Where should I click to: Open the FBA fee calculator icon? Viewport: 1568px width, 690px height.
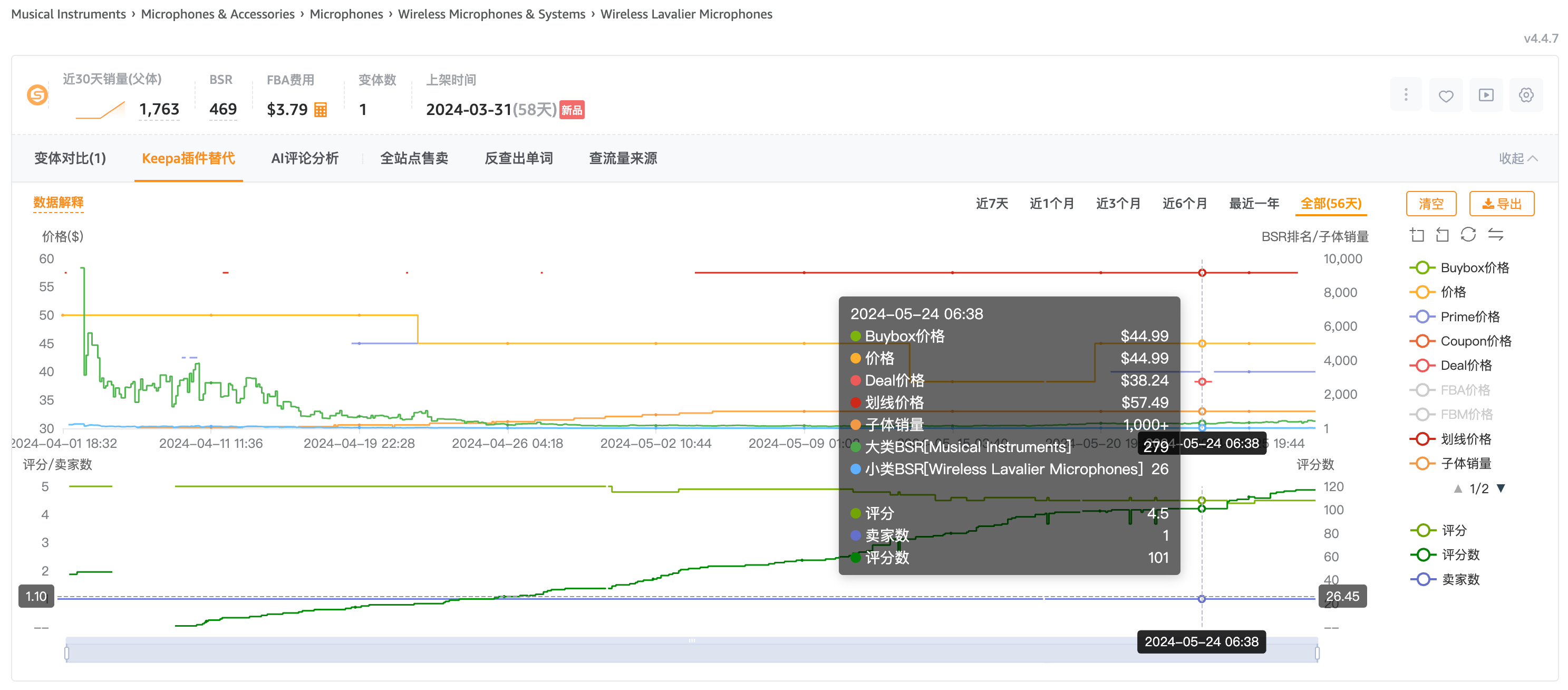[x=320, y=110]
